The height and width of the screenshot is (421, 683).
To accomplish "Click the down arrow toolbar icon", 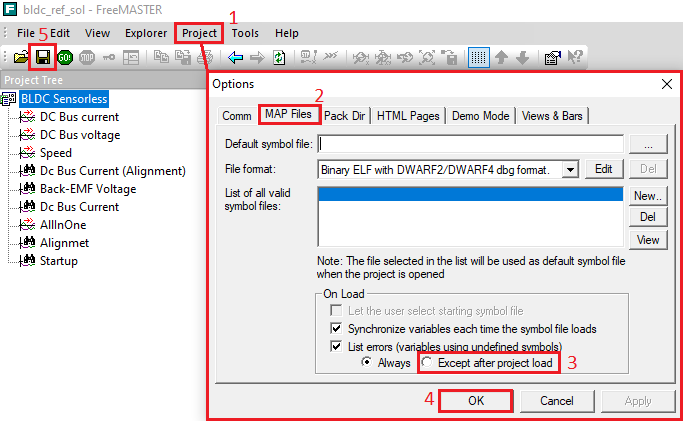I will point(523,57).
